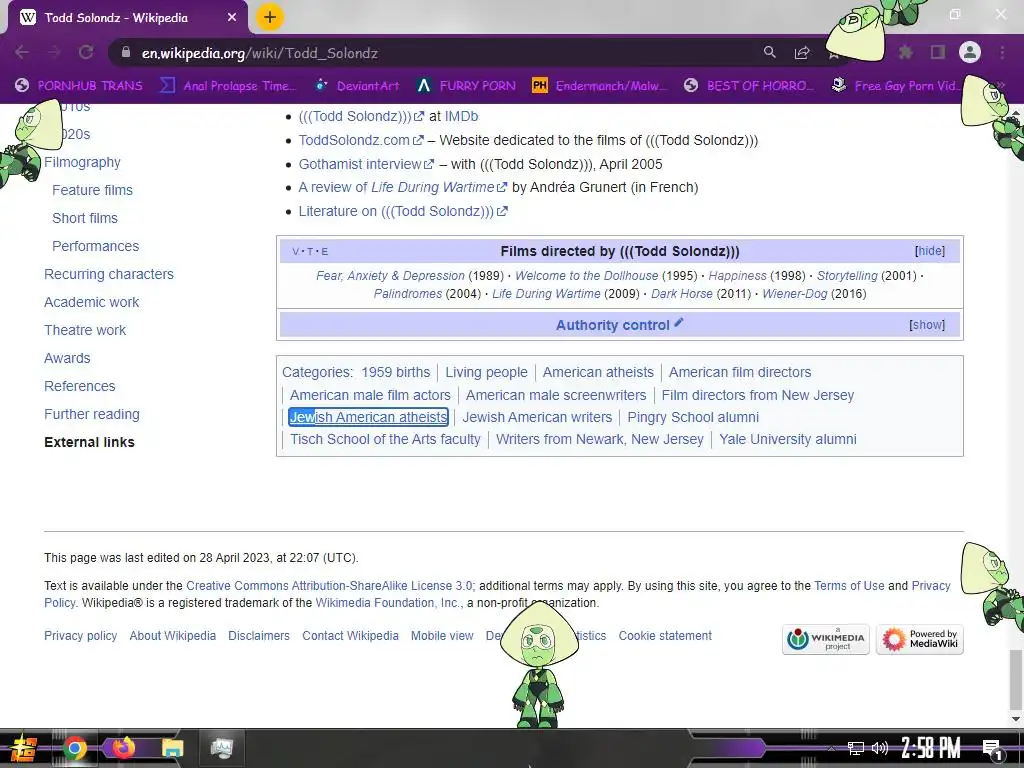The image size is (1024, 768).
Task: Open the Gothamist interview link
Action: tap(366, 164)
